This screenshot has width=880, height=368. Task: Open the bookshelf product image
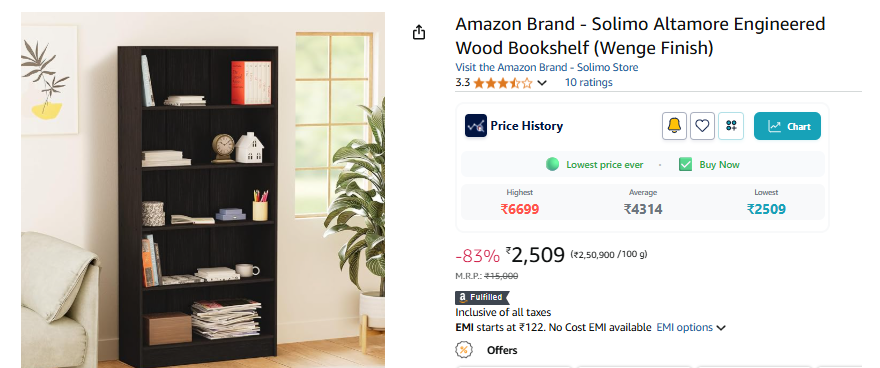[203, 190]
